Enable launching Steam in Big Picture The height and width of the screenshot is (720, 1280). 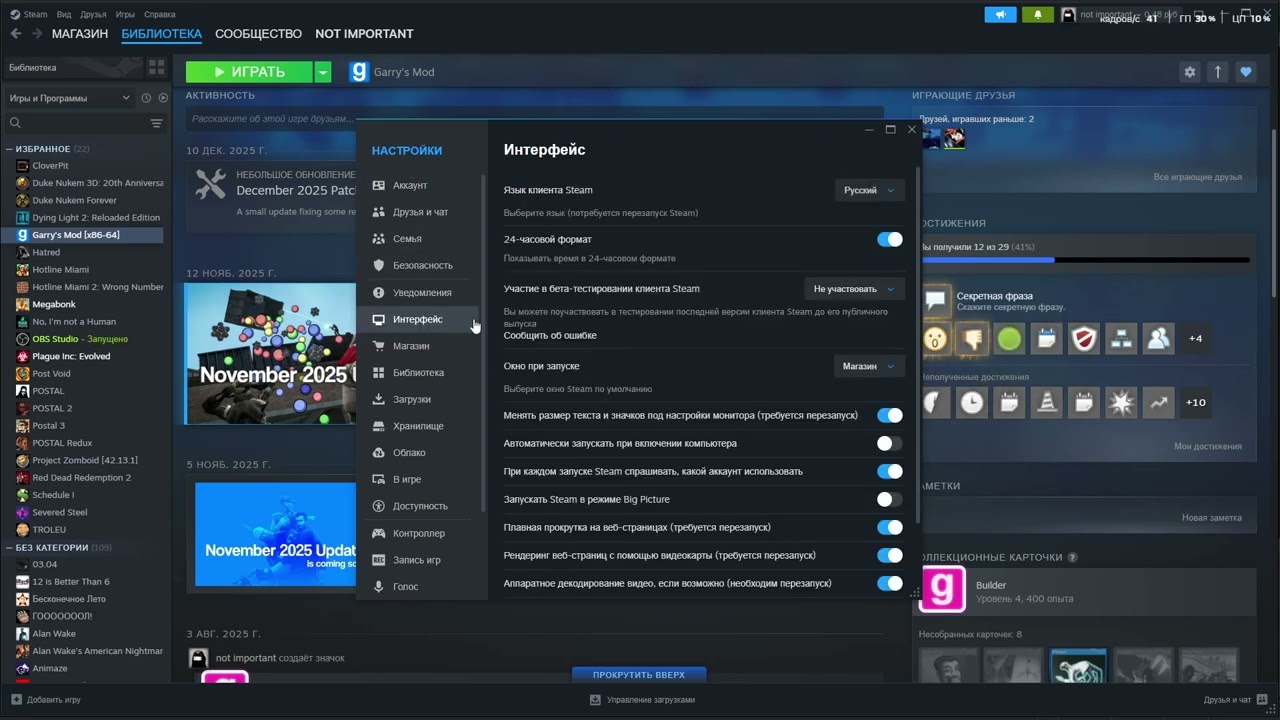tap(889, 499)
